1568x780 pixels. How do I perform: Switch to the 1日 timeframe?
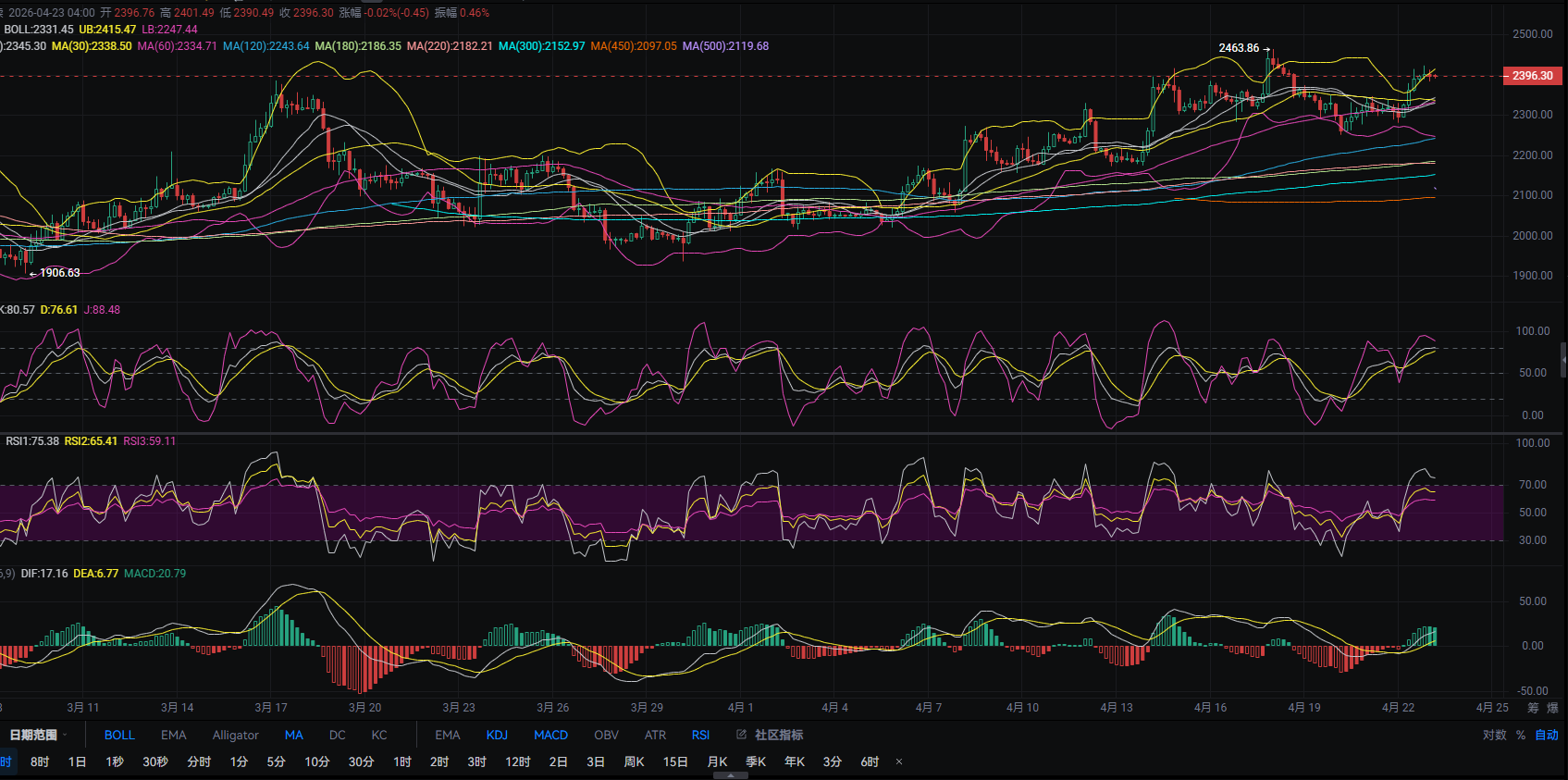77,762
